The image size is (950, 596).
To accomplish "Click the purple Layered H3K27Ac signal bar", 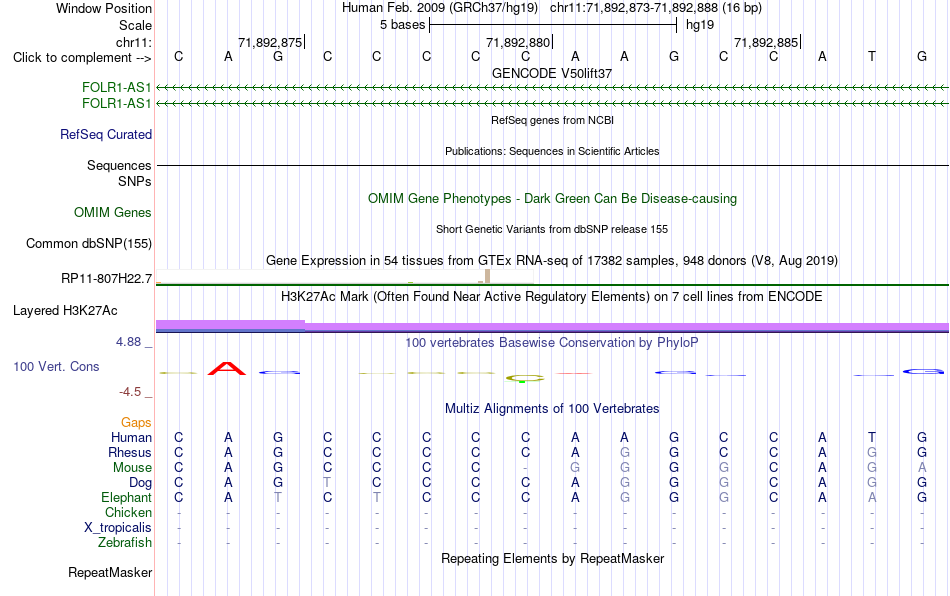I will click(x=552, y=326).
